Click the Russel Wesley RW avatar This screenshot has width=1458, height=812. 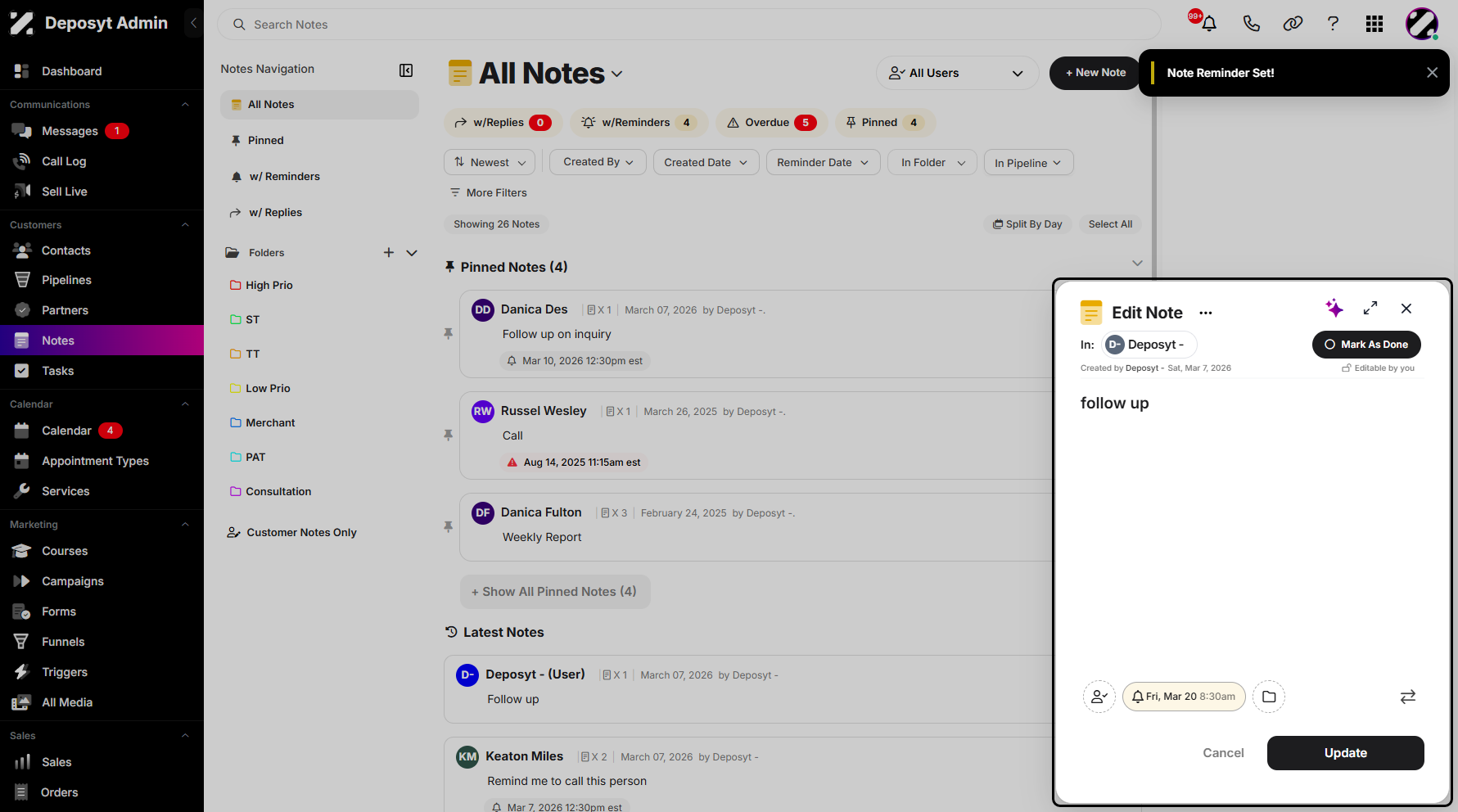point(483,411)
